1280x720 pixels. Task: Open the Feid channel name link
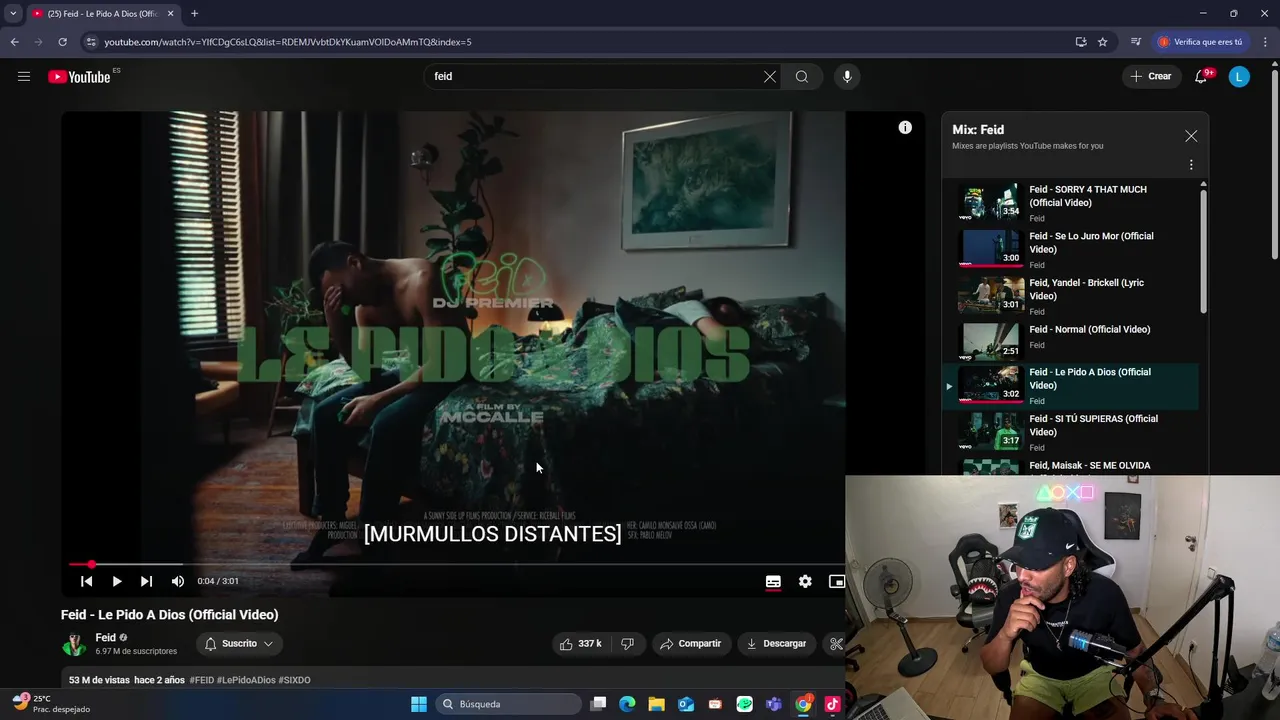point(106,637)
